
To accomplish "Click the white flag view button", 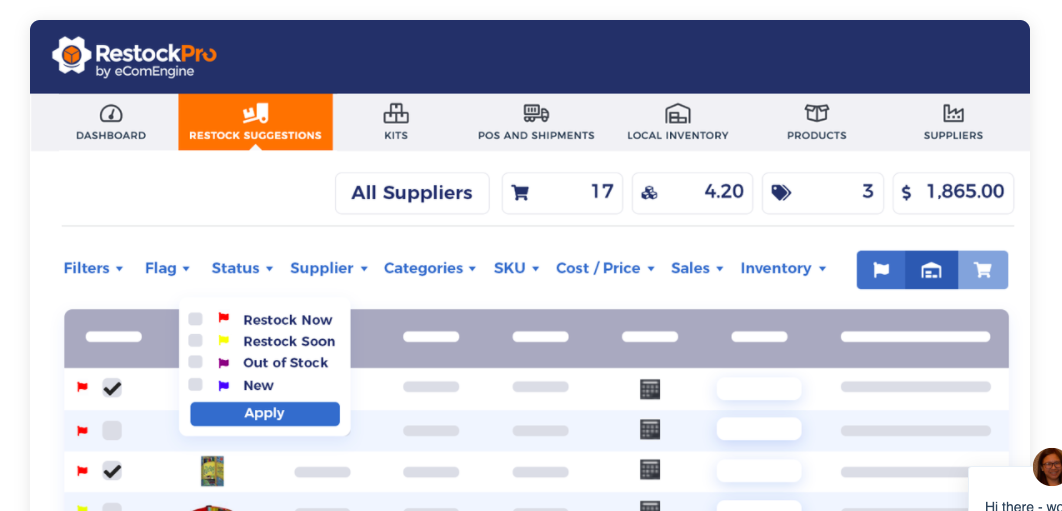I will (x=881, y=270).
